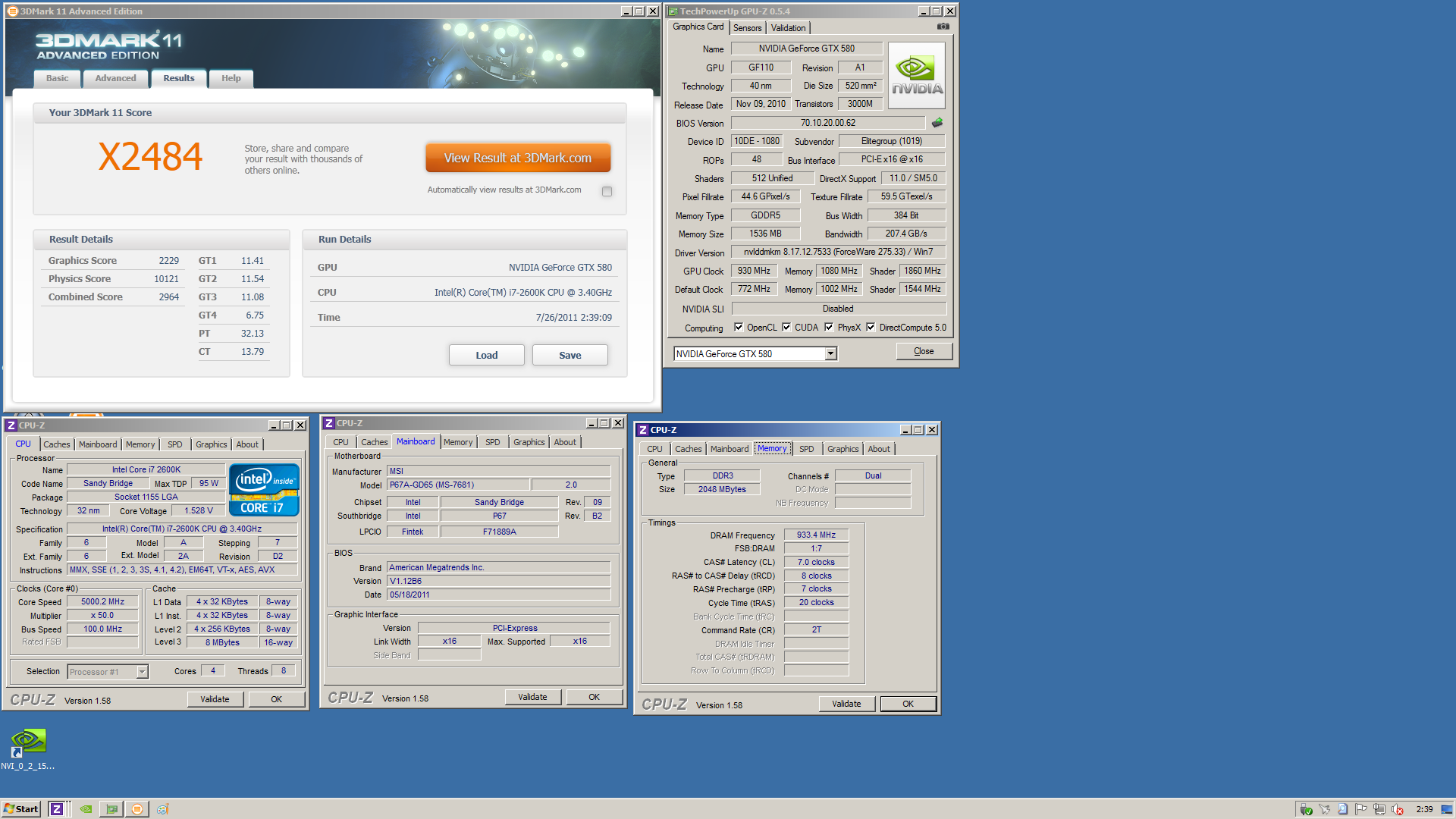The width and height of the screenshot is (1456, 819).
Task: Click the 3DMark 11 title bar icon
Action: click(12, 11)
